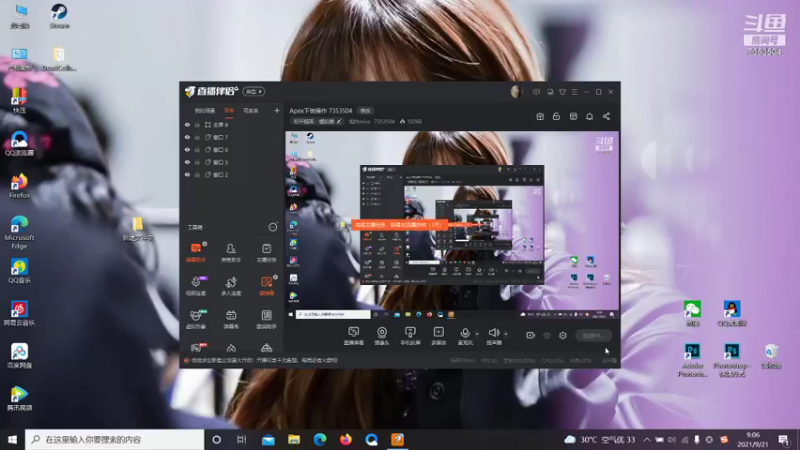Open the skin shirt icon in title bar
Image resolution: width=800 pixels, height=450 pixels.
click(x=562, y=92)
